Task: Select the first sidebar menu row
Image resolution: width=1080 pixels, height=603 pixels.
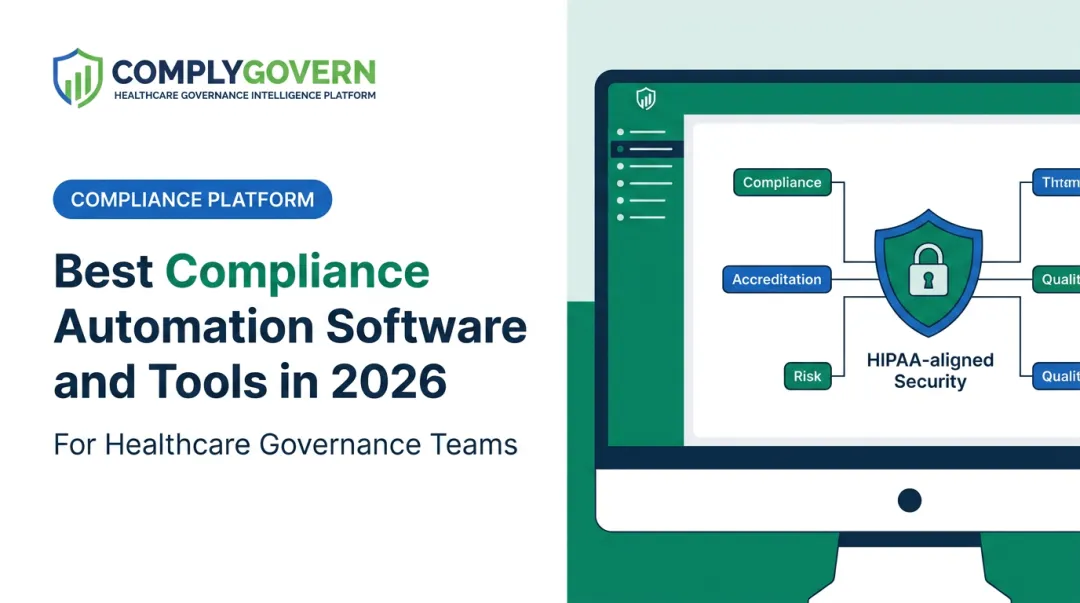Action: (642, 132)
